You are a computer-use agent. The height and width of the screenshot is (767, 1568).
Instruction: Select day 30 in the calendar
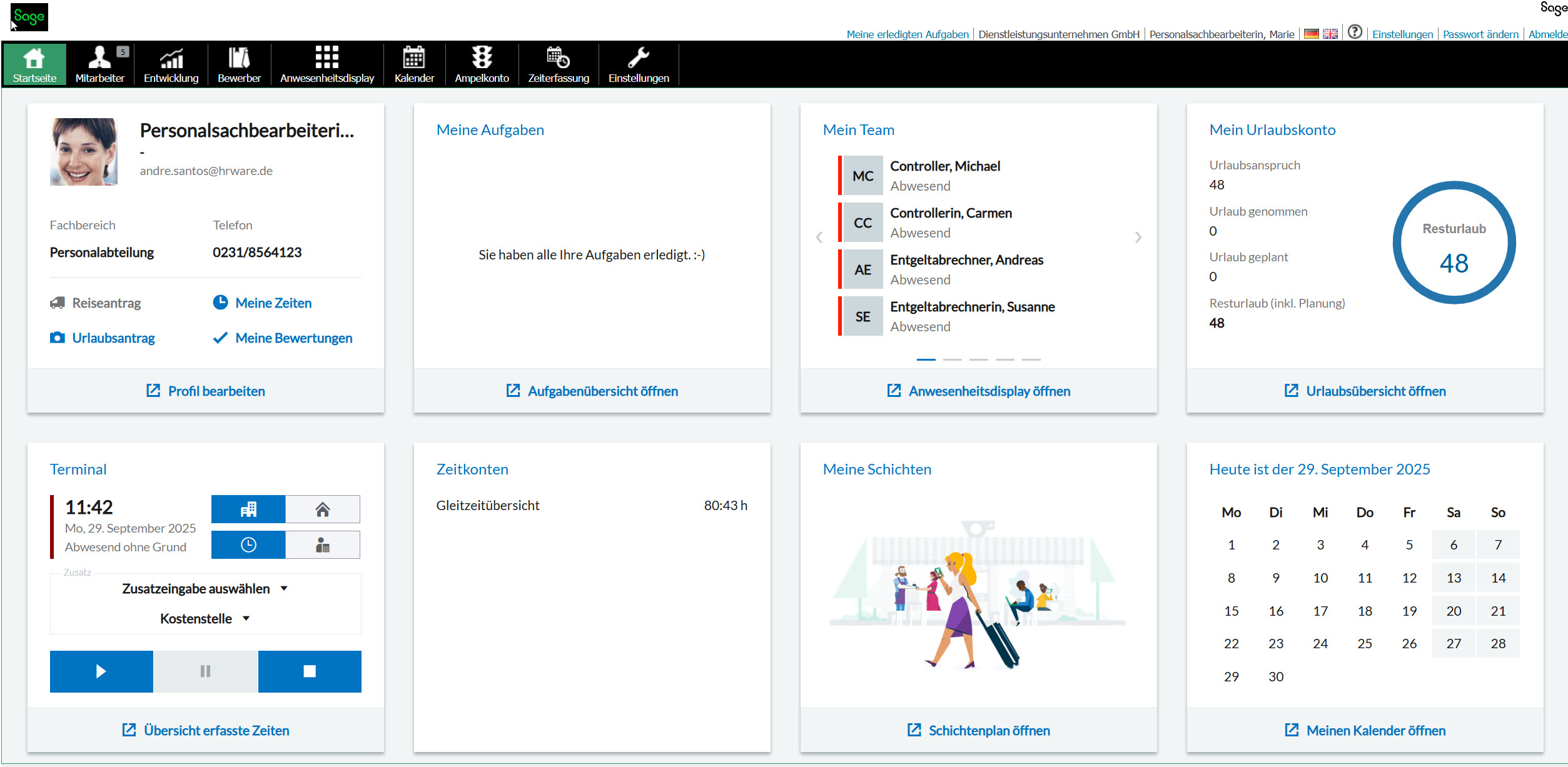pos(1275,677)
